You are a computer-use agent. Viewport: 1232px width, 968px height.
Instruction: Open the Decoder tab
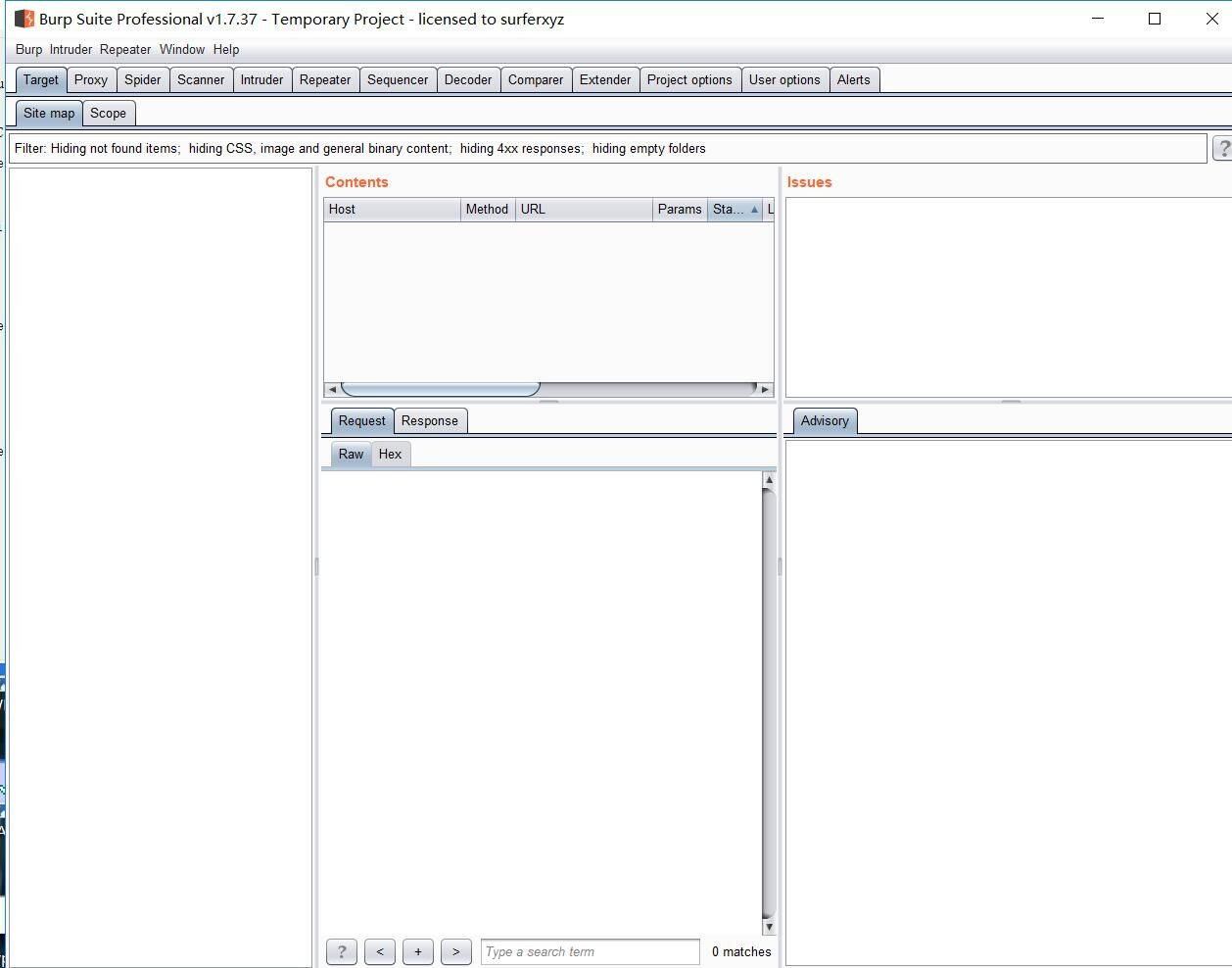(x=468, y=80)
